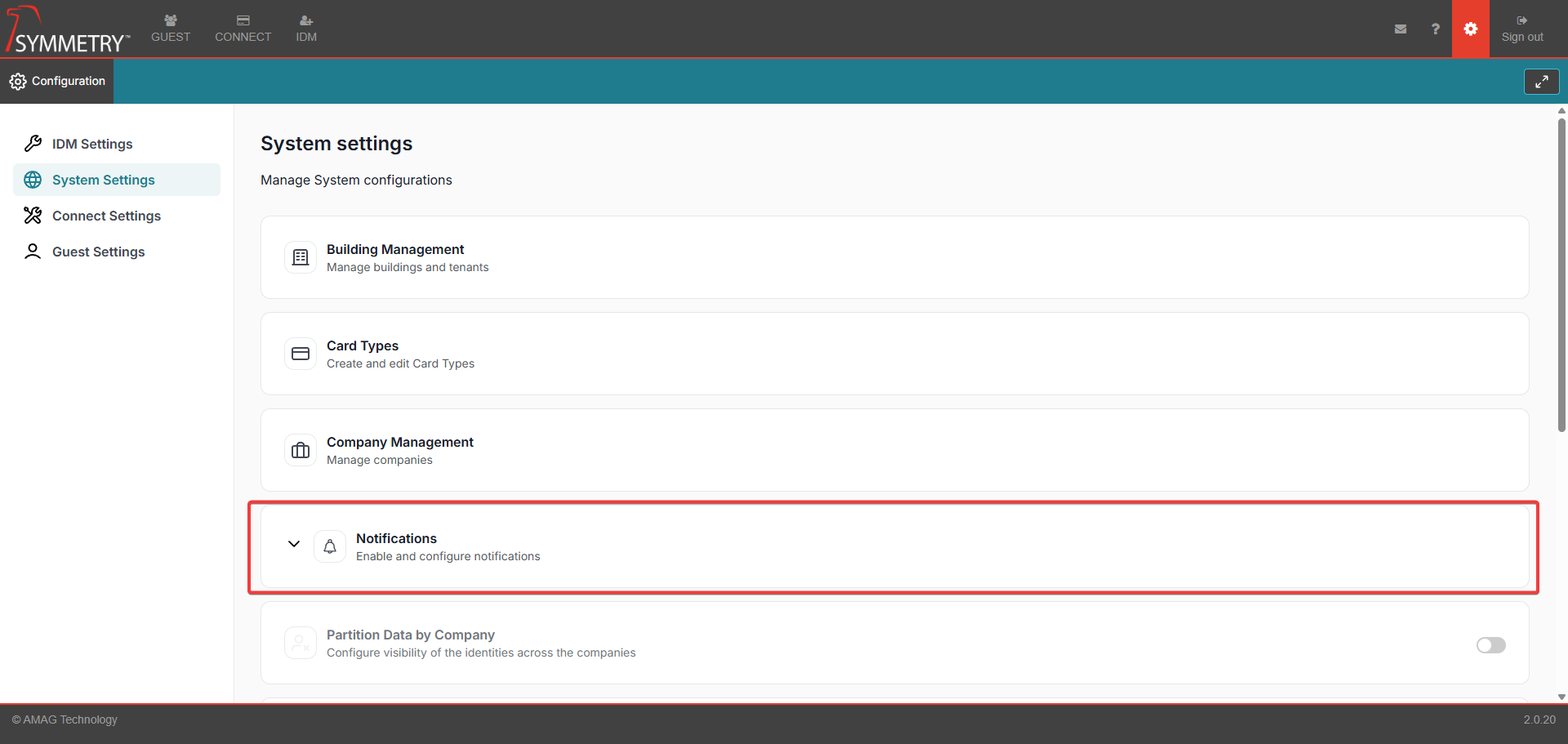Click the Company Management briefcase icon
The image size is (1568, 744).
tap(301, 450)
